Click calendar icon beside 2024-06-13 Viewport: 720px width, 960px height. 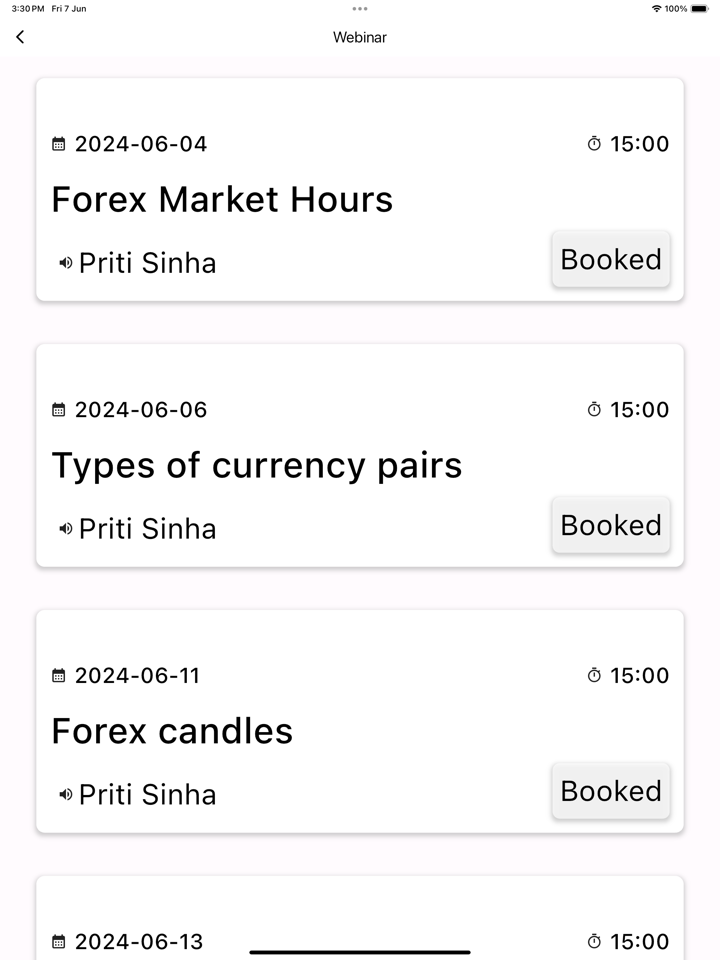(x=59, y=942)
